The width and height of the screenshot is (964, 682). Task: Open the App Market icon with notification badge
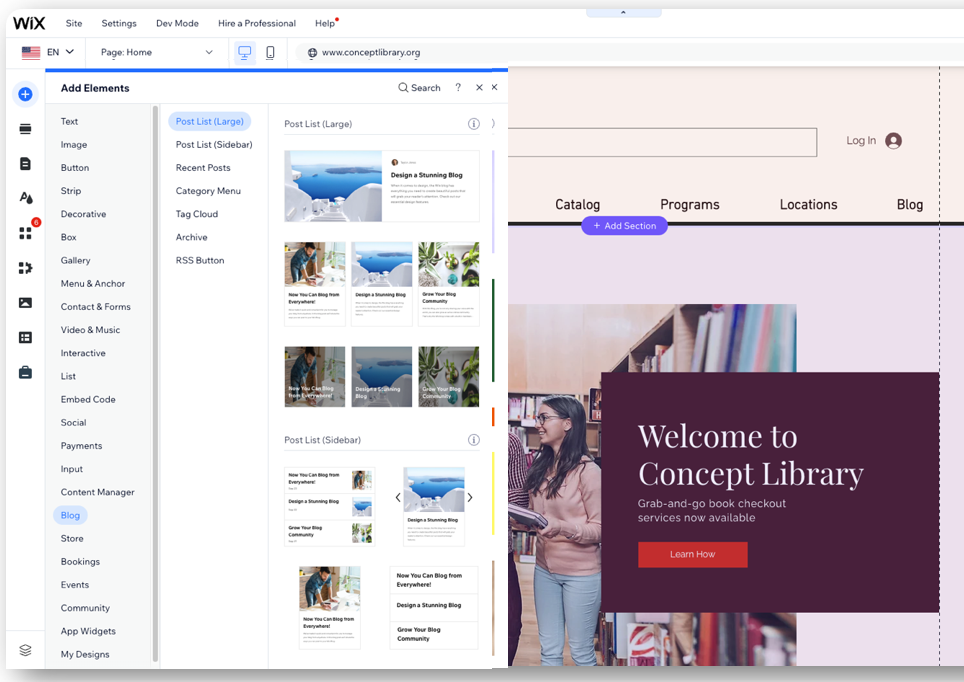coord(24,232)
